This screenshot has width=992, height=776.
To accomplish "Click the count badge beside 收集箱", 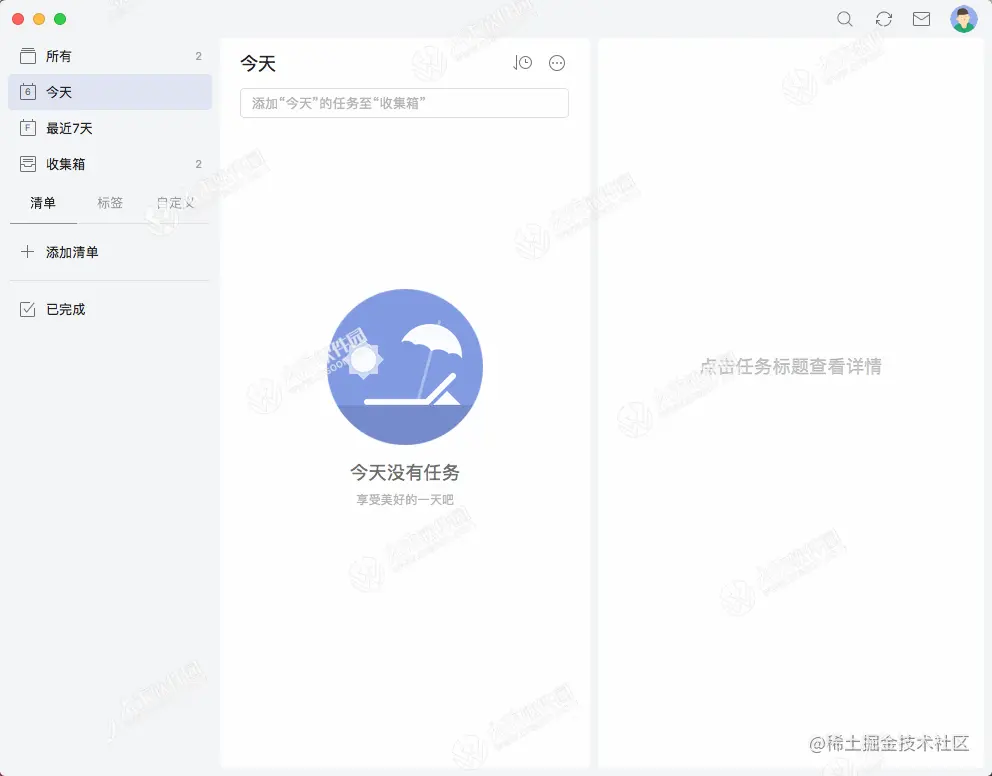I will tap(199, 164).
